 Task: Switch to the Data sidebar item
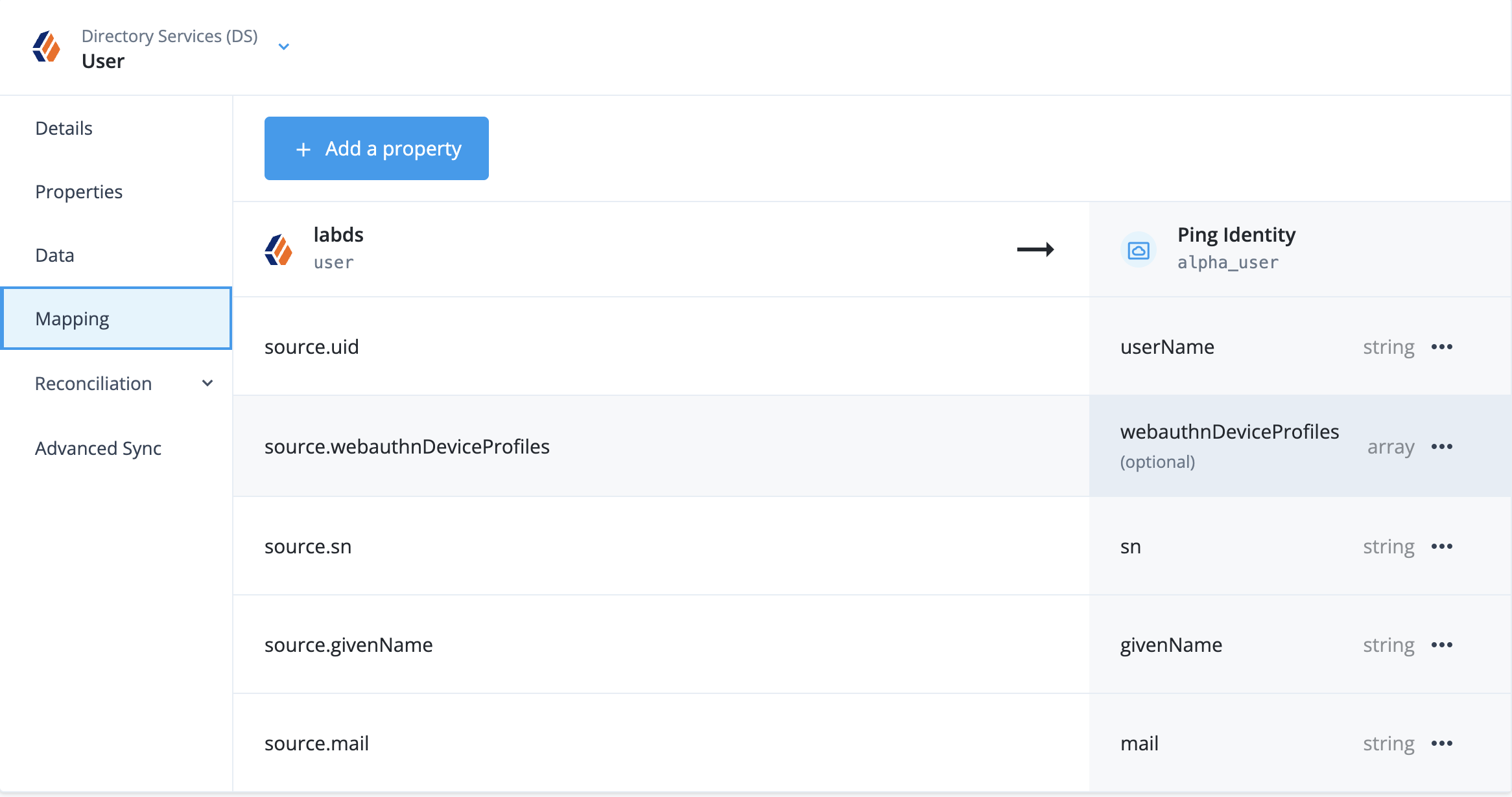117,255
